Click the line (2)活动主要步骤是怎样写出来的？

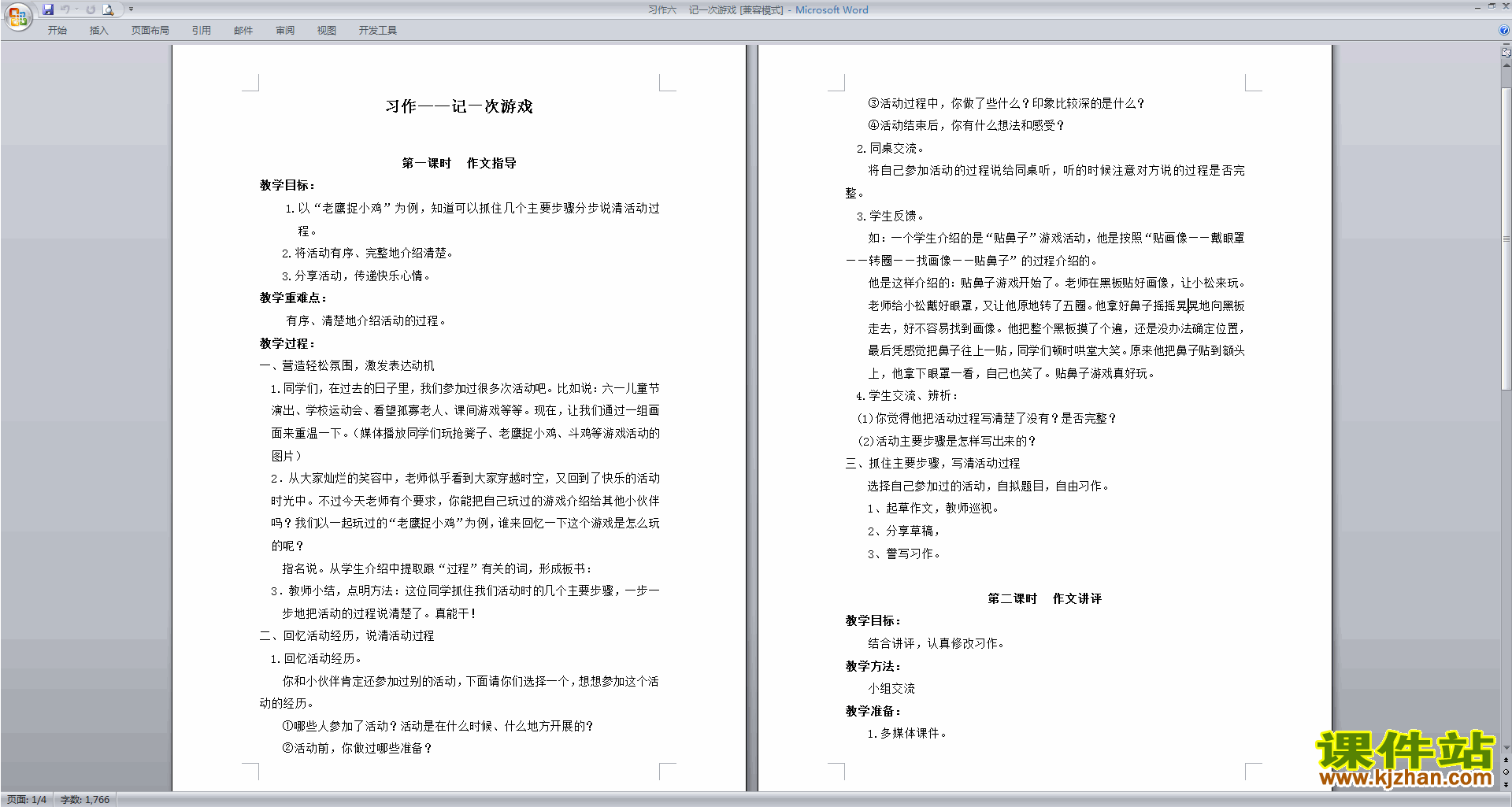coord(947,441)
